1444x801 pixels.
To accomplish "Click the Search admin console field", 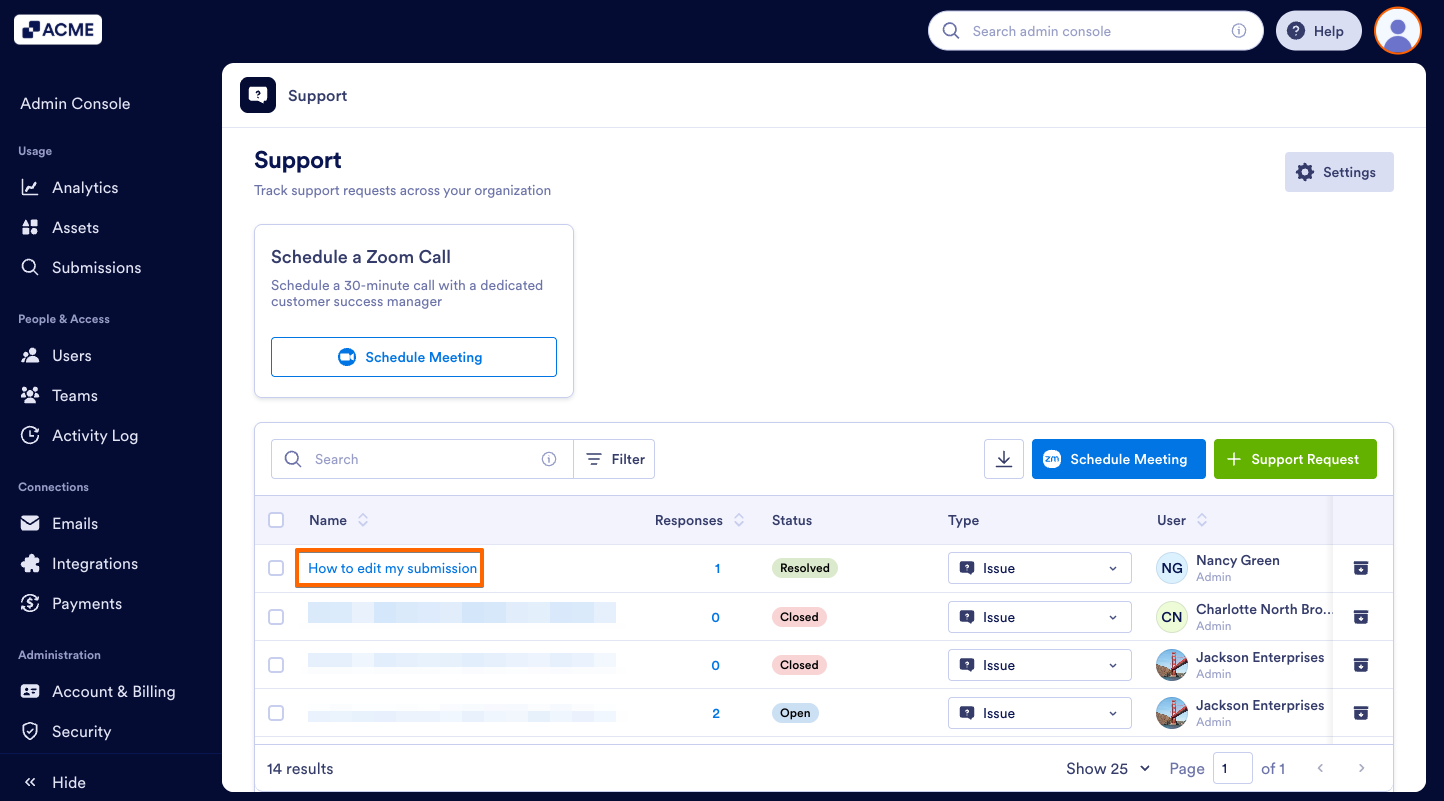I will (1095, 31).
